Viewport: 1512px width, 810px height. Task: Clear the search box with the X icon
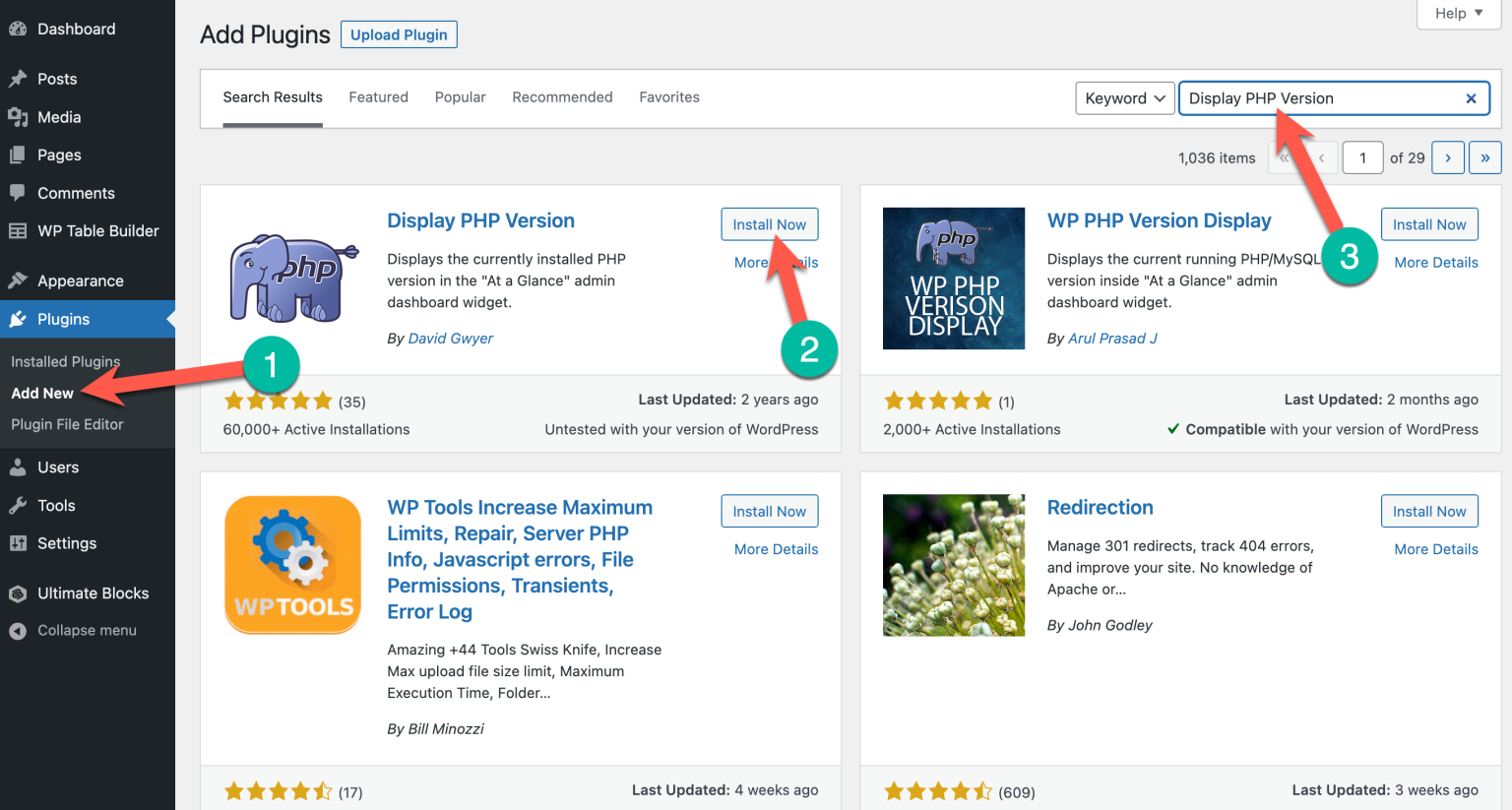click(x=1471, y=98)
